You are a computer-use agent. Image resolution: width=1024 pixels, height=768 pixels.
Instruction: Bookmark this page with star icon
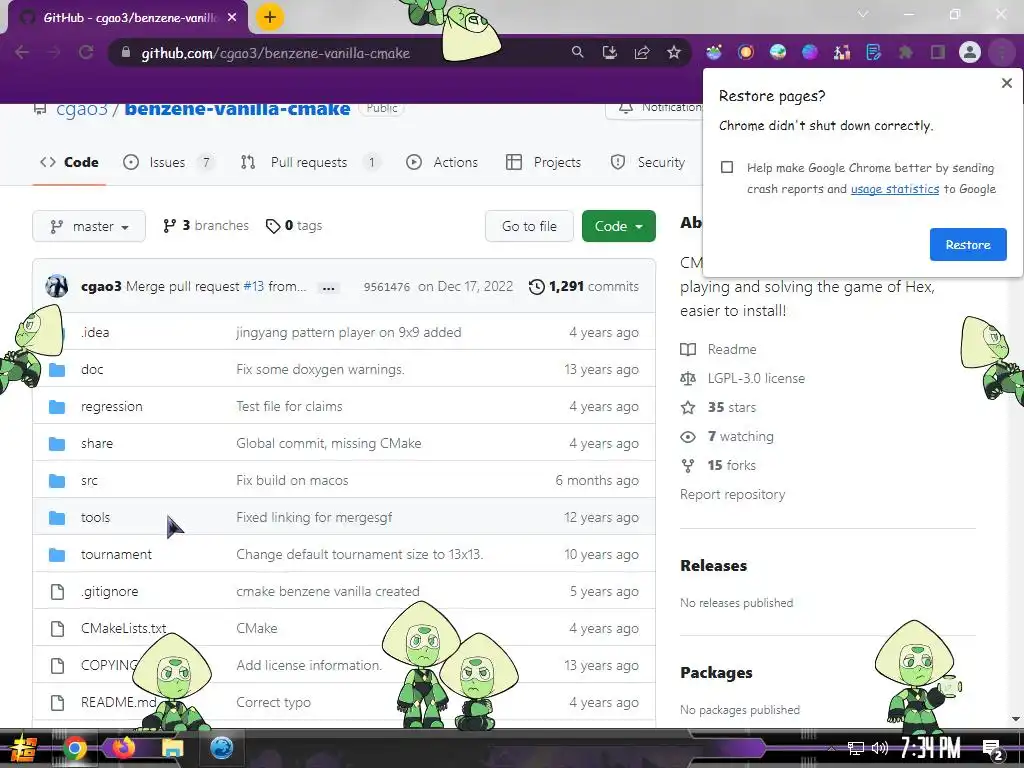674,52
